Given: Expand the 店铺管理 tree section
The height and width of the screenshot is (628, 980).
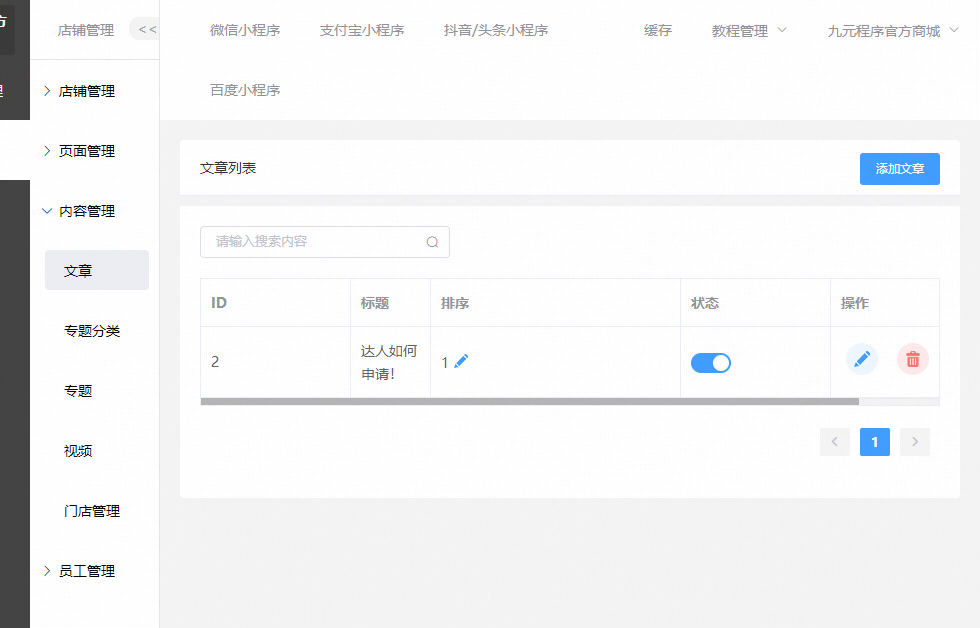Looking at the screenshot, I should coord(86,91).
